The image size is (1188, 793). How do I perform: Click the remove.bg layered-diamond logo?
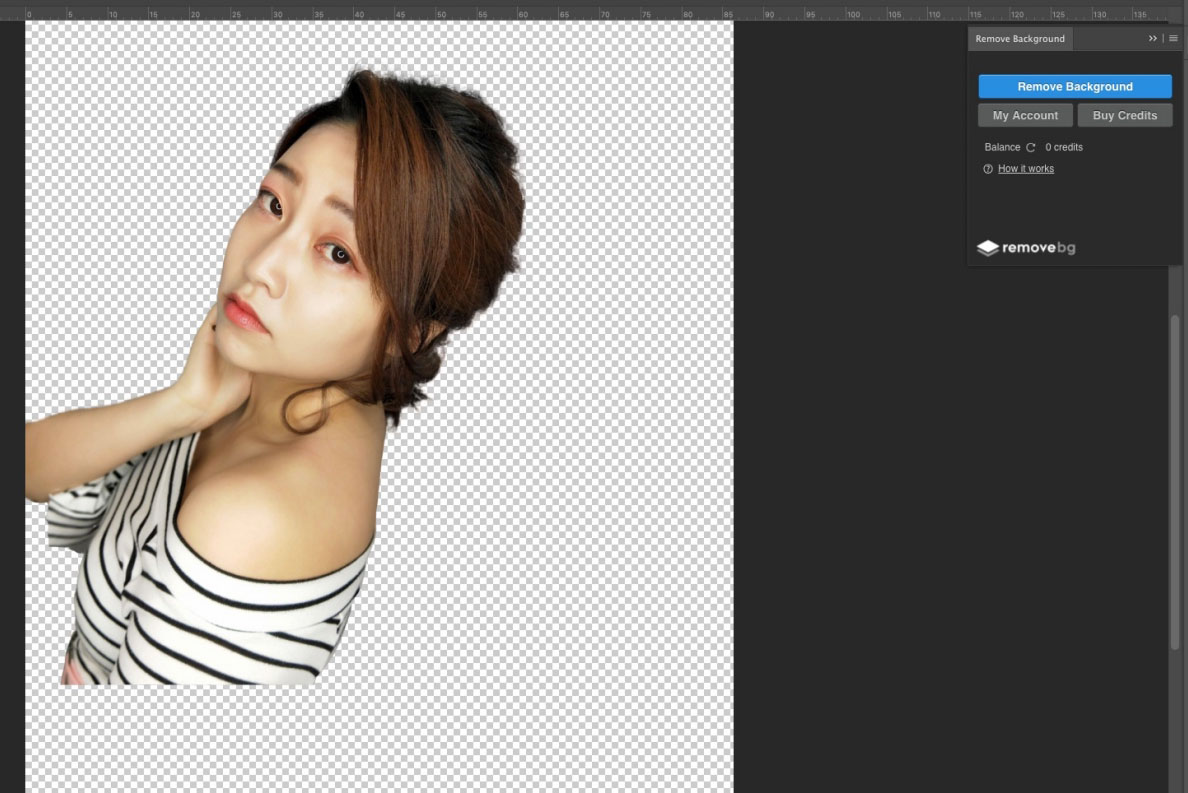click(x=989, y=247)
